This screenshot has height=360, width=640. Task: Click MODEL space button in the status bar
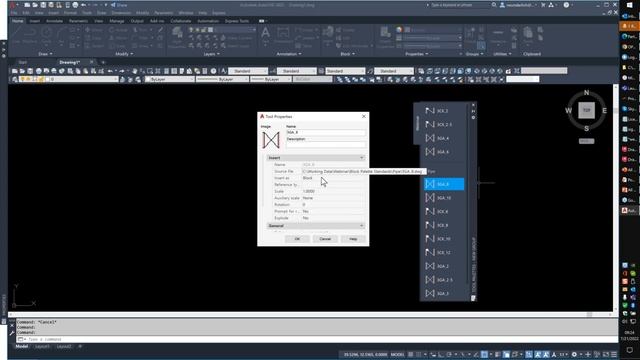pos(397,355)
